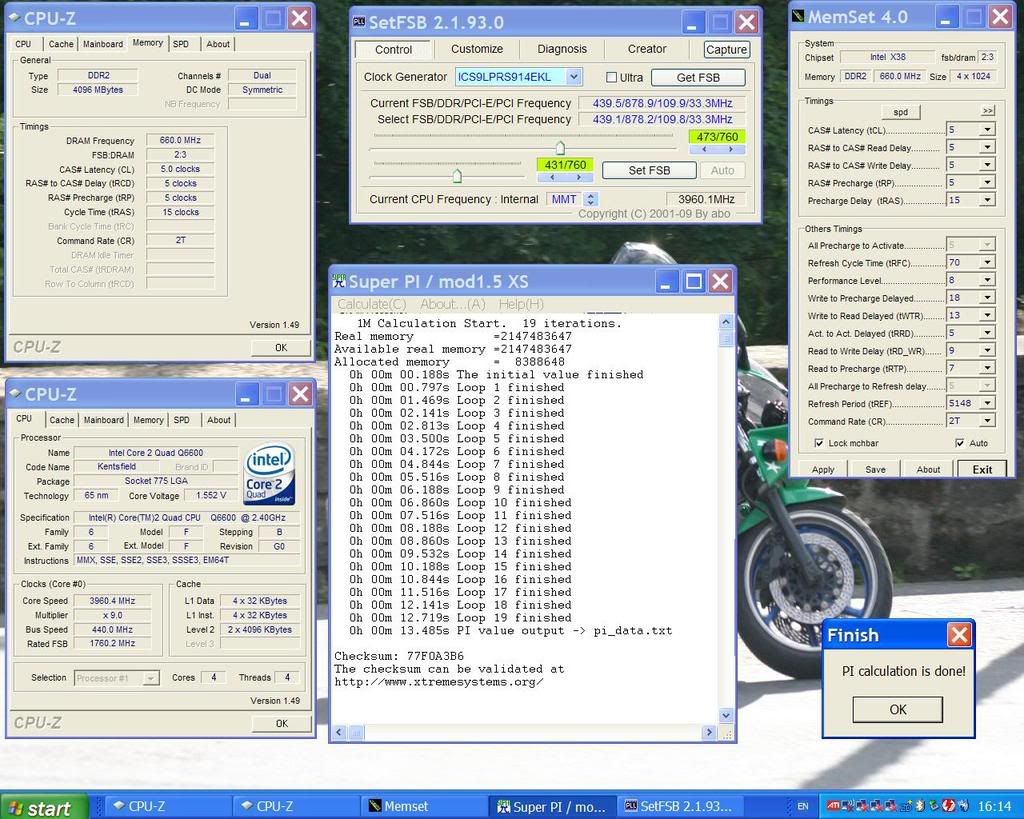Open Refresh Cycle Time (tRFC) dropdown
The width and height of the screenshot is (1024, 819).
tap(987, 263)
